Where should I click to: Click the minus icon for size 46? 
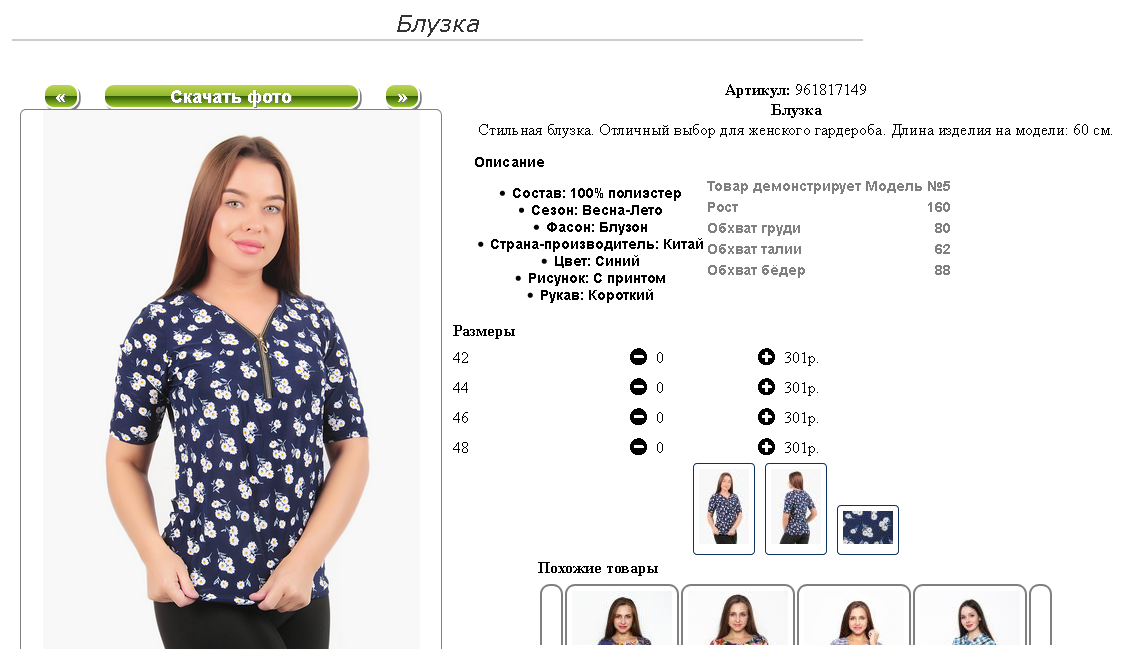tap(638, 417)
